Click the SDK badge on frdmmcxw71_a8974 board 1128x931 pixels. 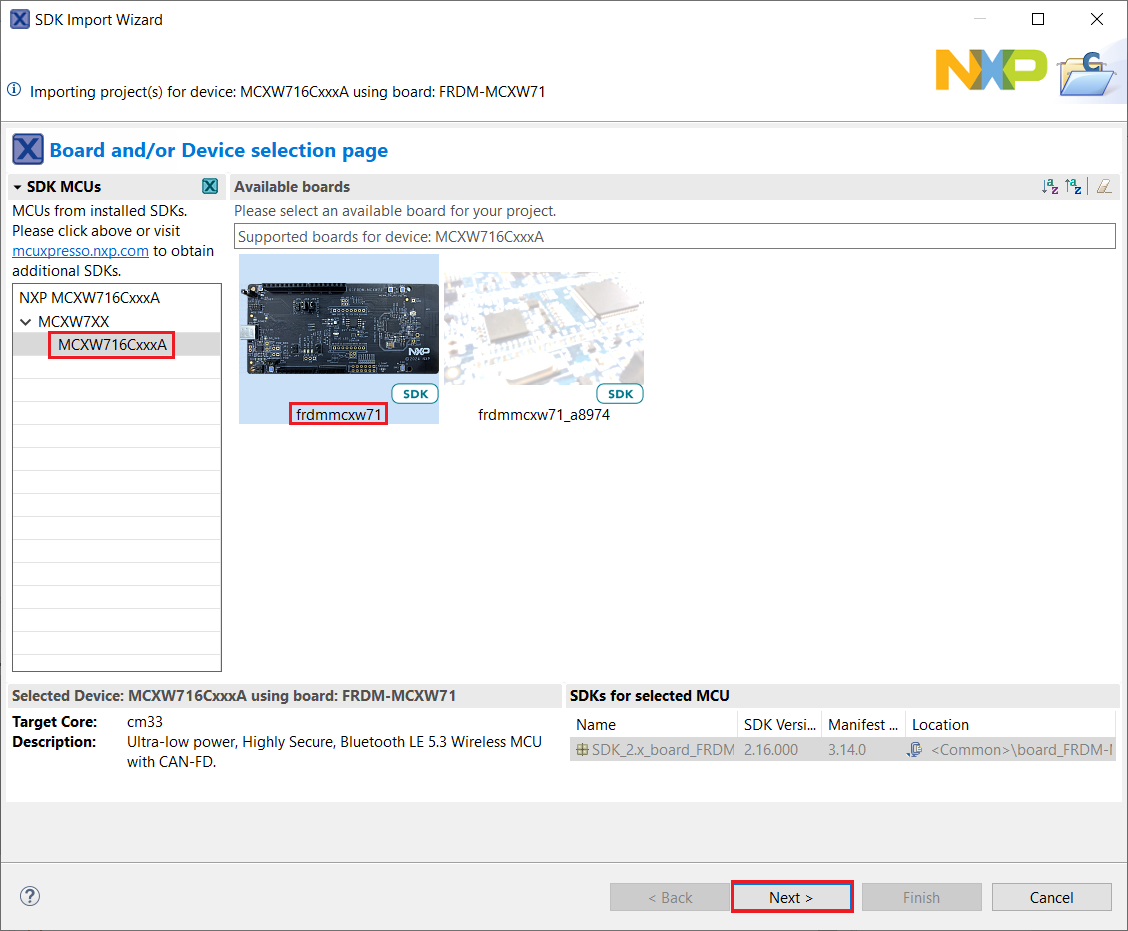click(620, 394)
